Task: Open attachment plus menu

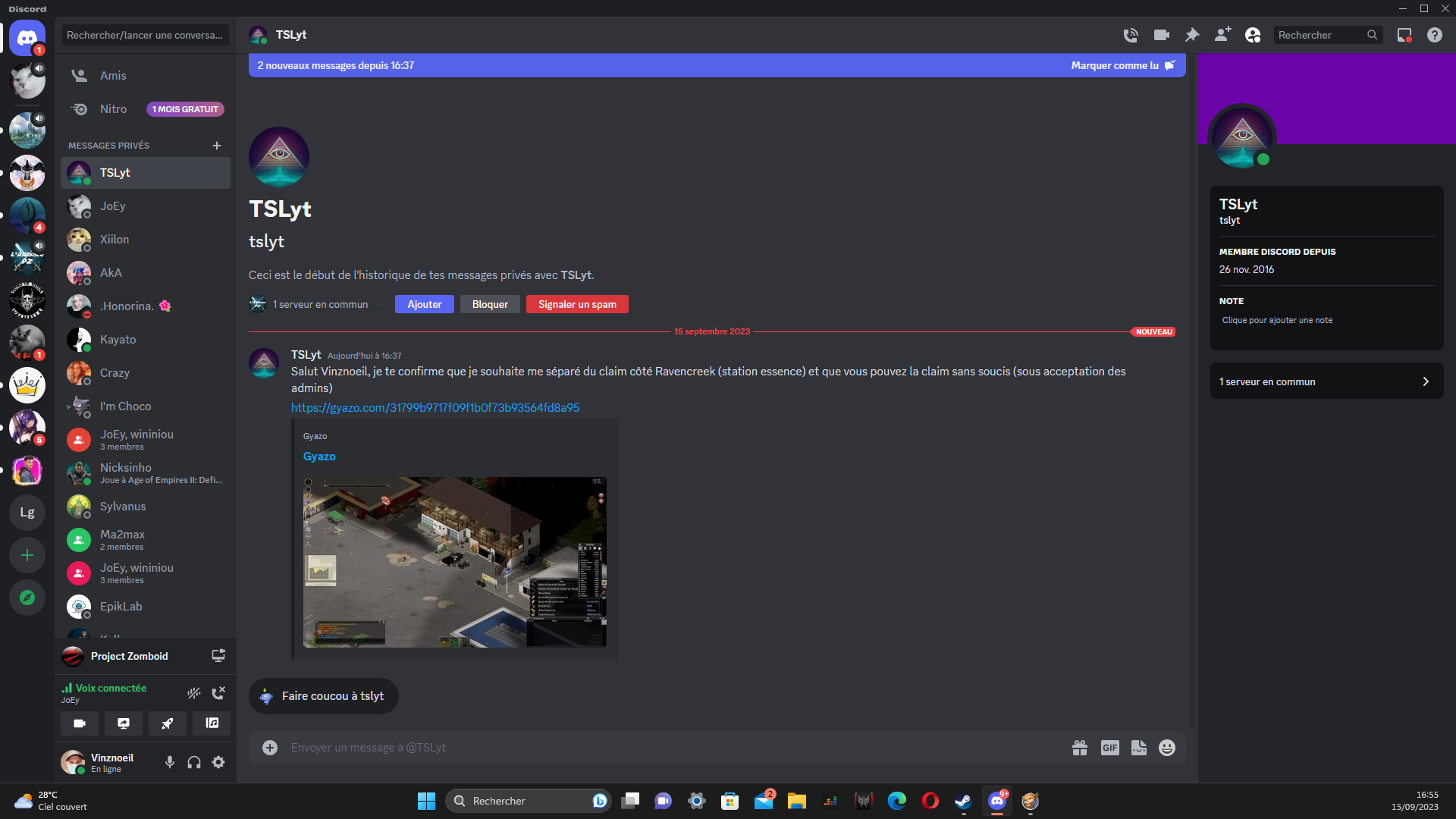Action: (270, 748)
